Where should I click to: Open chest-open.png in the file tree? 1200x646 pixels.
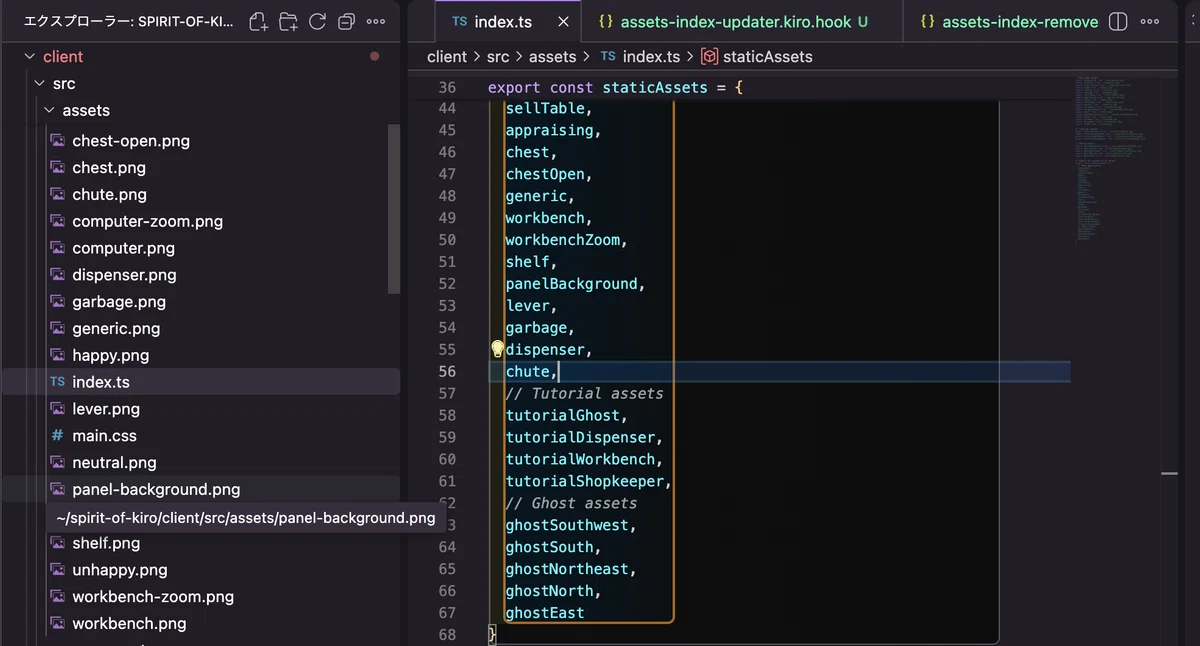131,141
